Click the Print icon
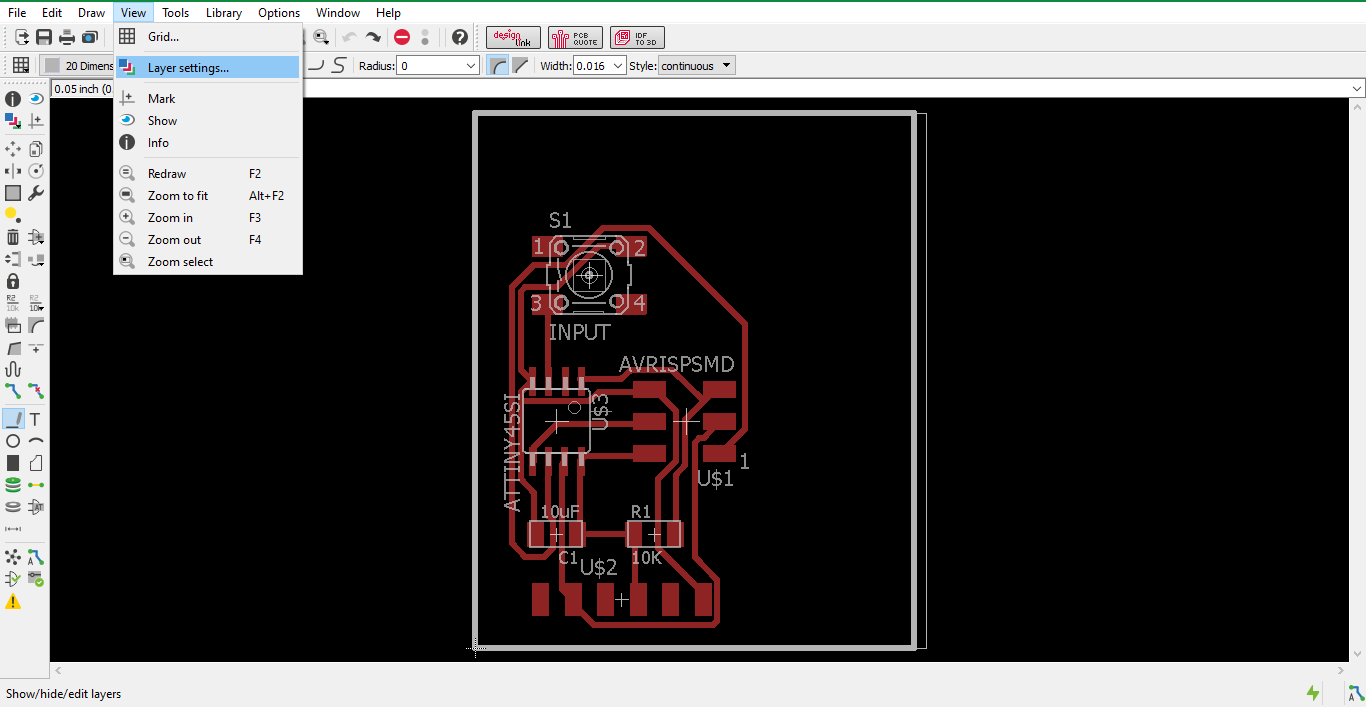Image resolution: width=1366 pixels, height=707 pixels. pos(67,37)
